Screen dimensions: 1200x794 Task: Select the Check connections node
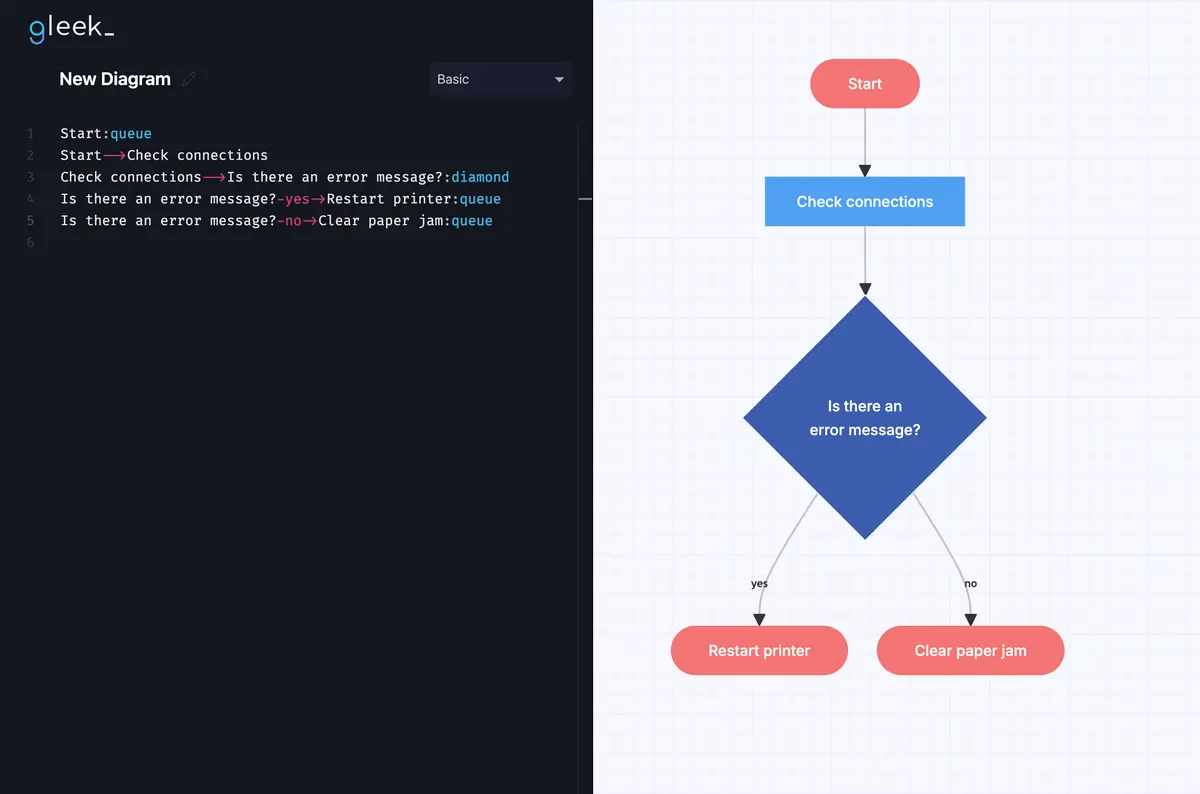[x=865, y=201]
